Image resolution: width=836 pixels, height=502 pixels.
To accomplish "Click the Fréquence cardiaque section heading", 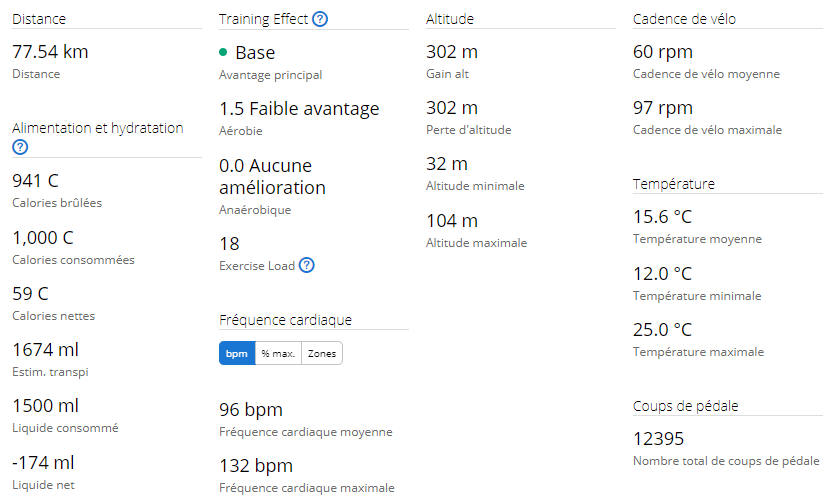I will (x=285, y=320).
